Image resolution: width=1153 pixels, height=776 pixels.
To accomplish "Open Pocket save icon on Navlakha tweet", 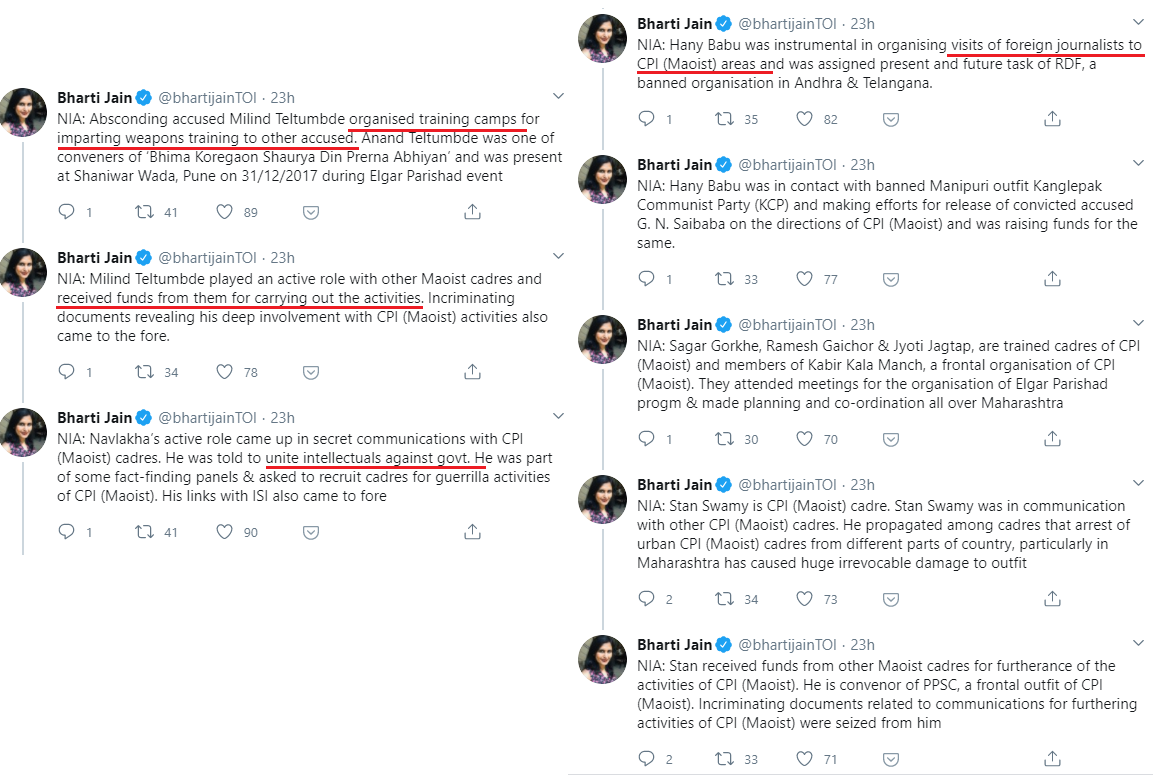I will pyautogui.click(x=311, y=532).
